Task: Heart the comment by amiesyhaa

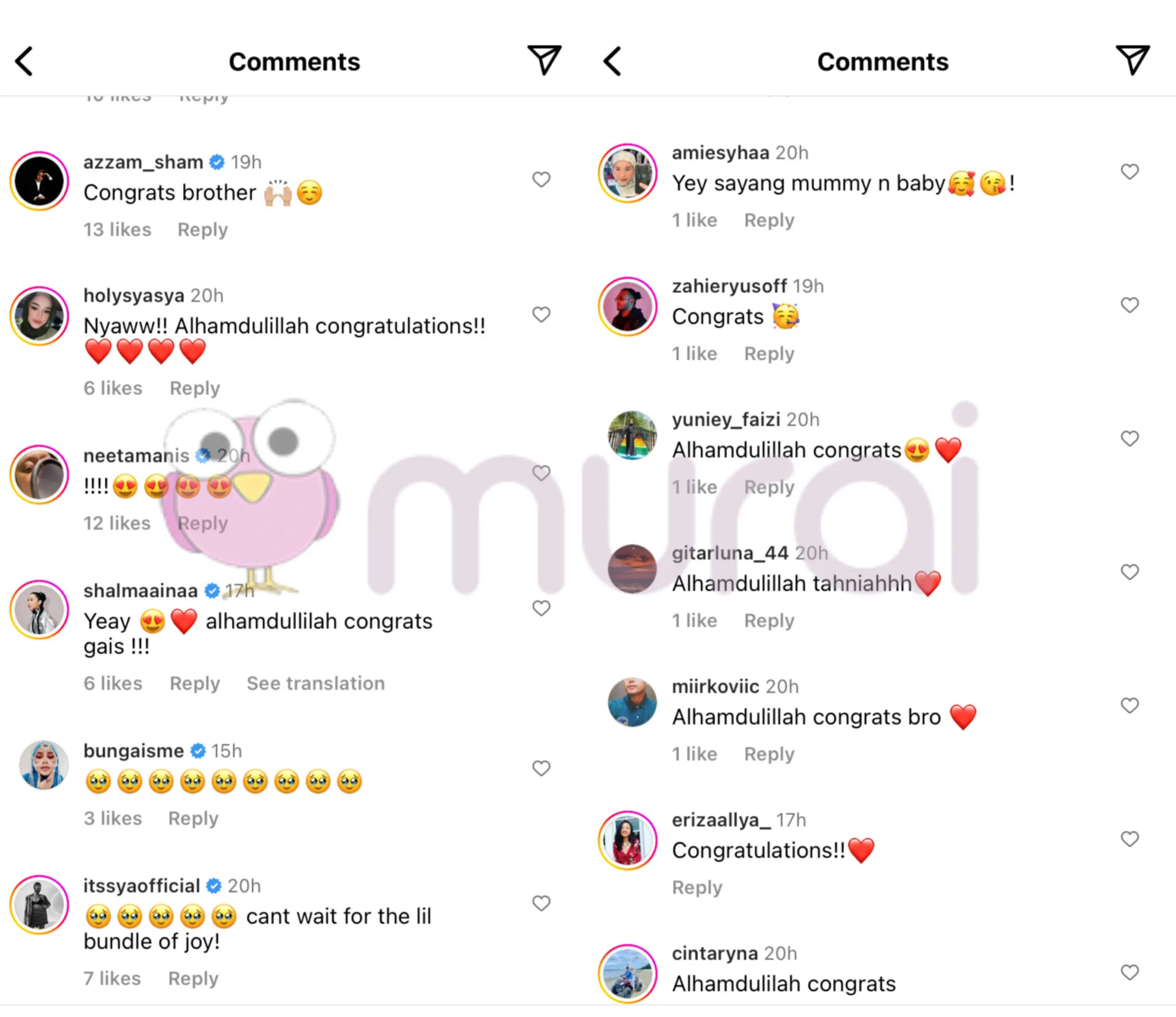Action: point(1129,171)
